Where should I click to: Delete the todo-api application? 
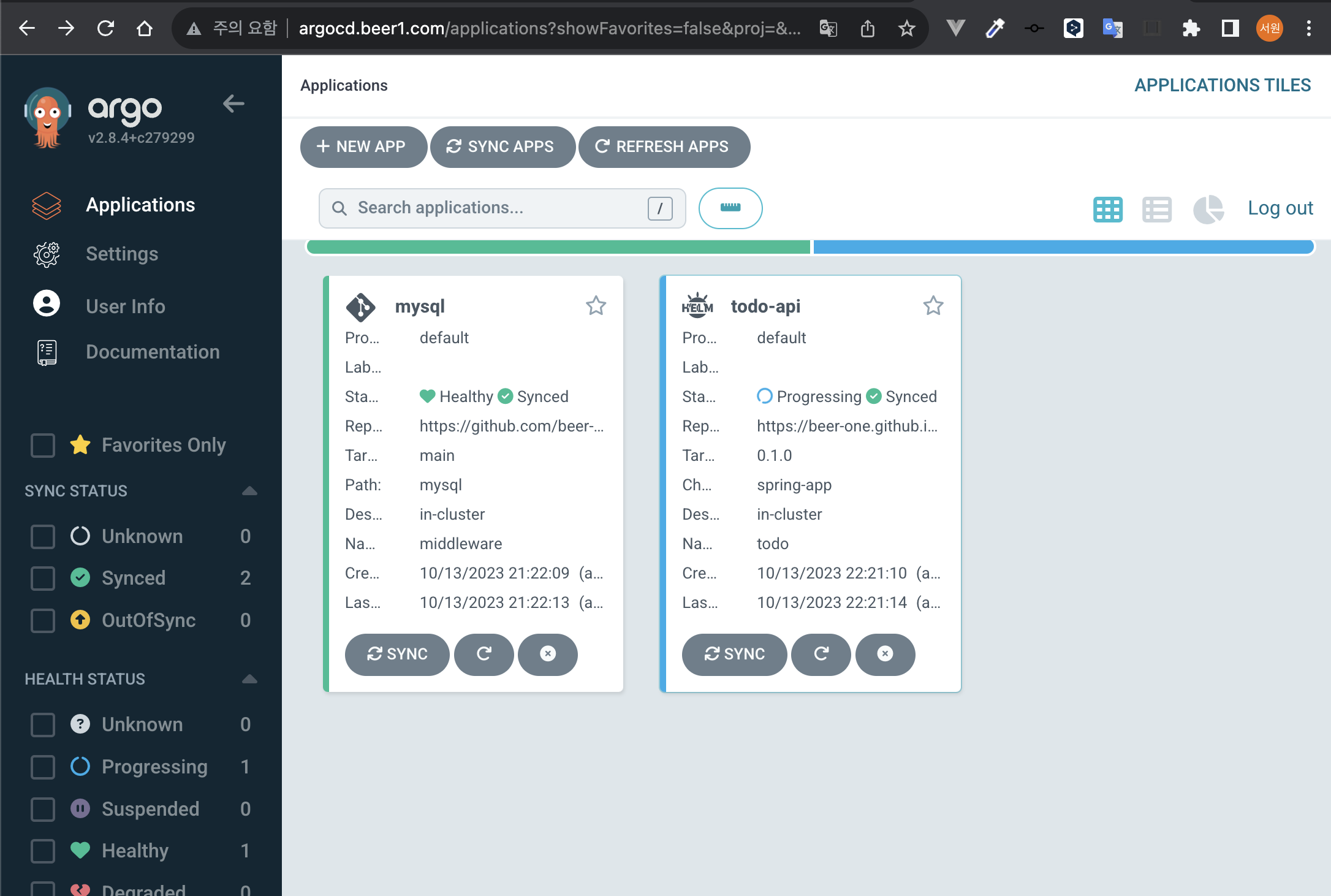coord(884,654)
